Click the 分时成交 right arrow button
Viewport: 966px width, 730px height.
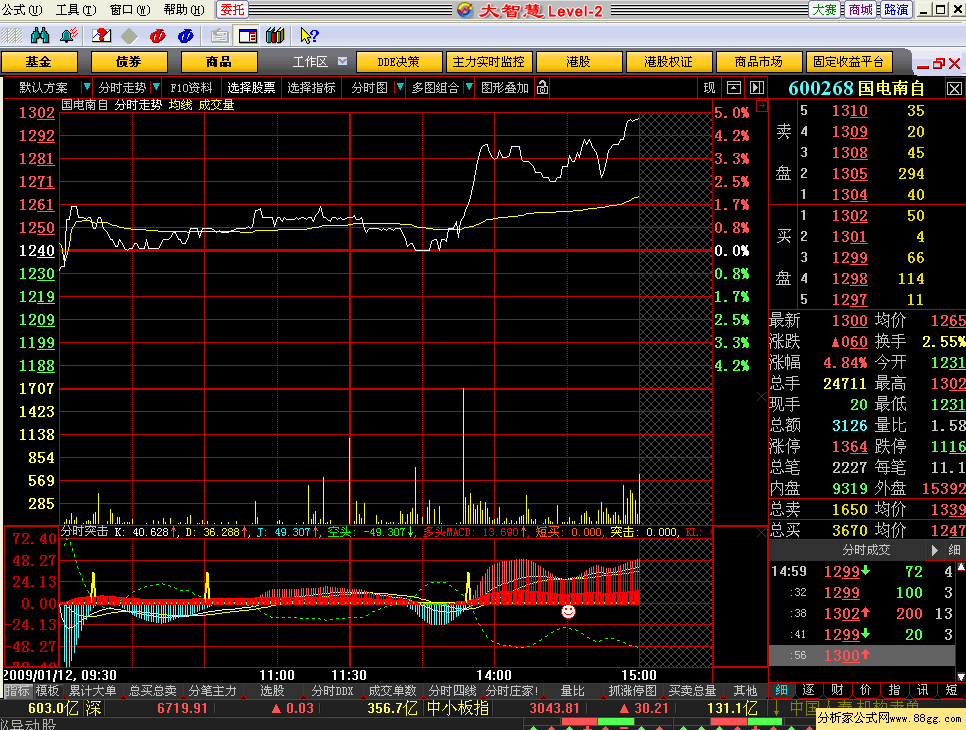pos(935,550)
